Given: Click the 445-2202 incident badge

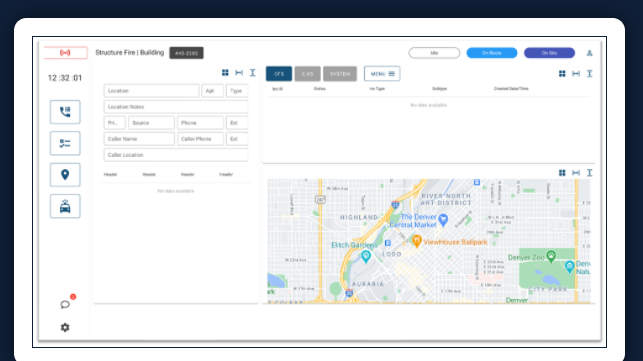Looking at the screenshot, I should coord(187,53).
